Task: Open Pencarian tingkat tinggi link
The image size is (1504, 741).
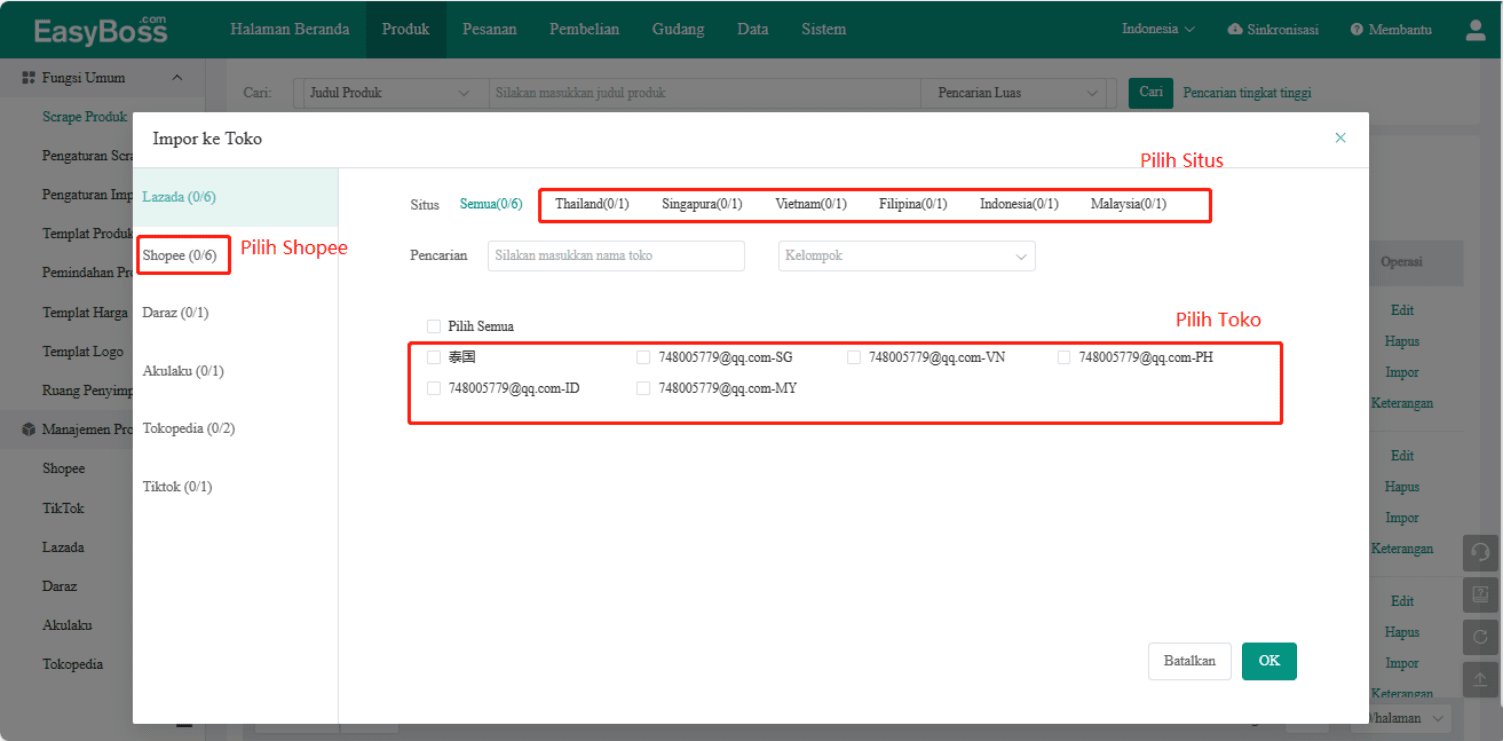Action: point(1247,93)
